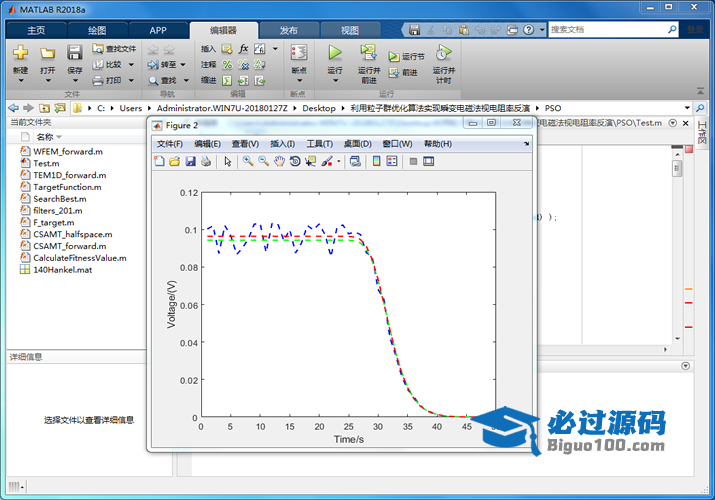Click Open File icon in Figure 2 toolbar

click(174, 161)
